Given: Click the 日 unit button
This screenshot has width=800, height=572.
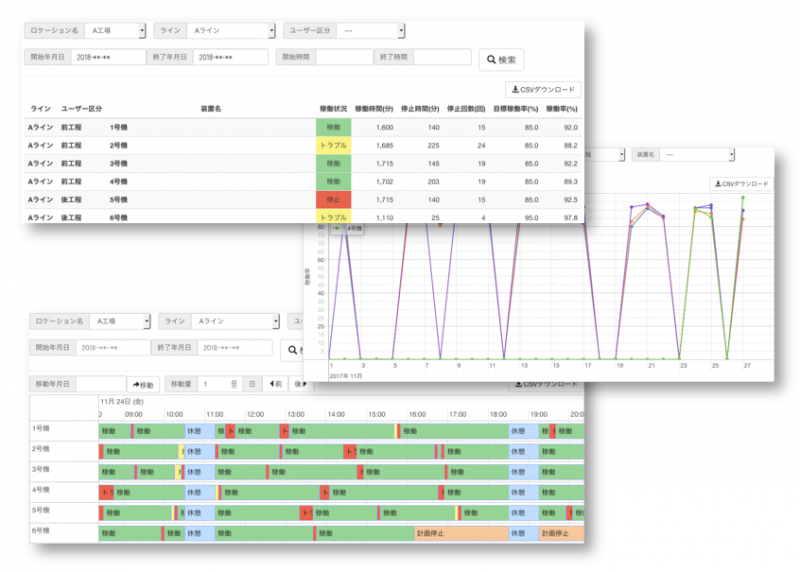Looking at the screenshot, I should (252, 384).
